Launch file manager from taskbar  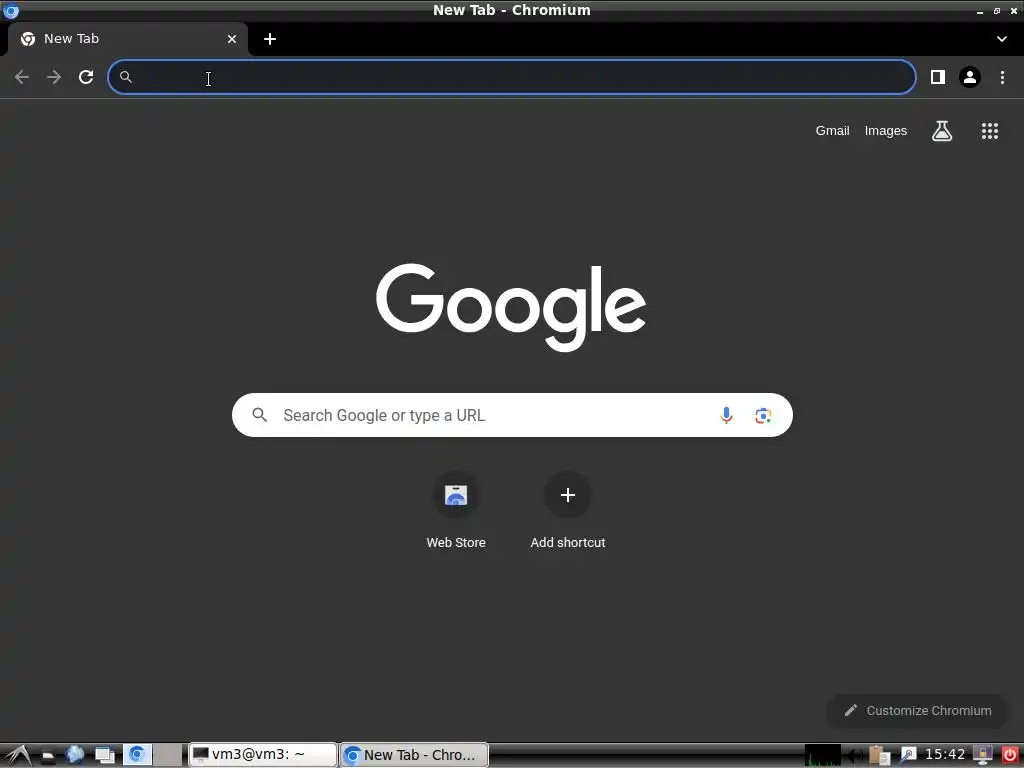coord(48,756)
